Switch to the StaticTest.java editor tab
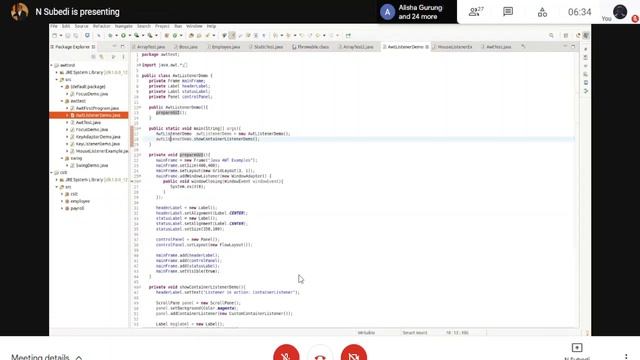This screenshot has width=640, height=360. pyautogui.click(x=266, y=47)
